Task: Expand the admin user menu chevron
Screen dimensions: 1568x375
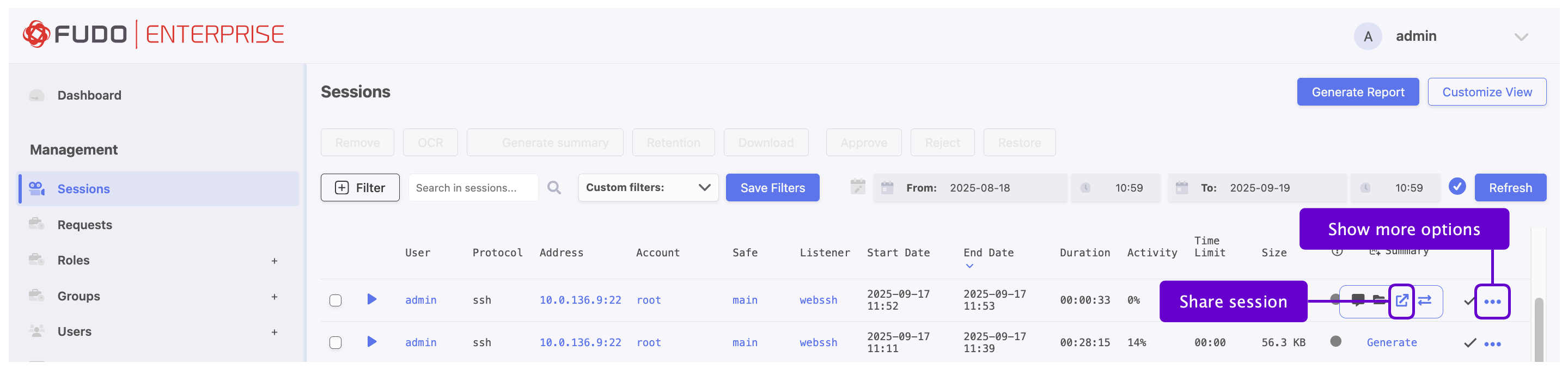Action: (x=1521, y=37)
